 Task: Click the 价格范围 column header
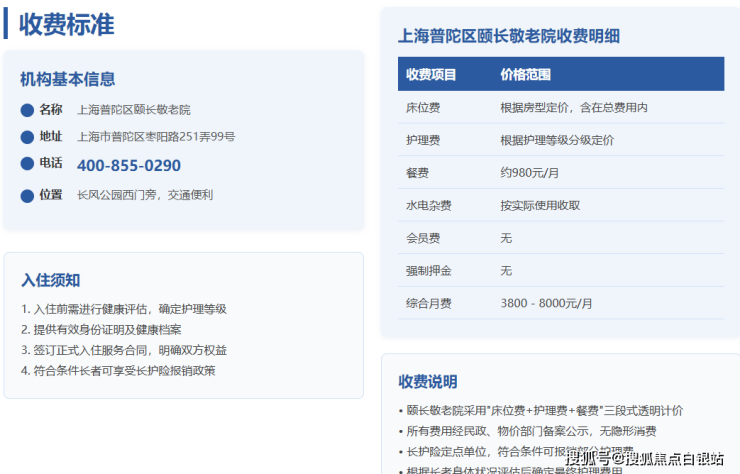click(525, 75)
